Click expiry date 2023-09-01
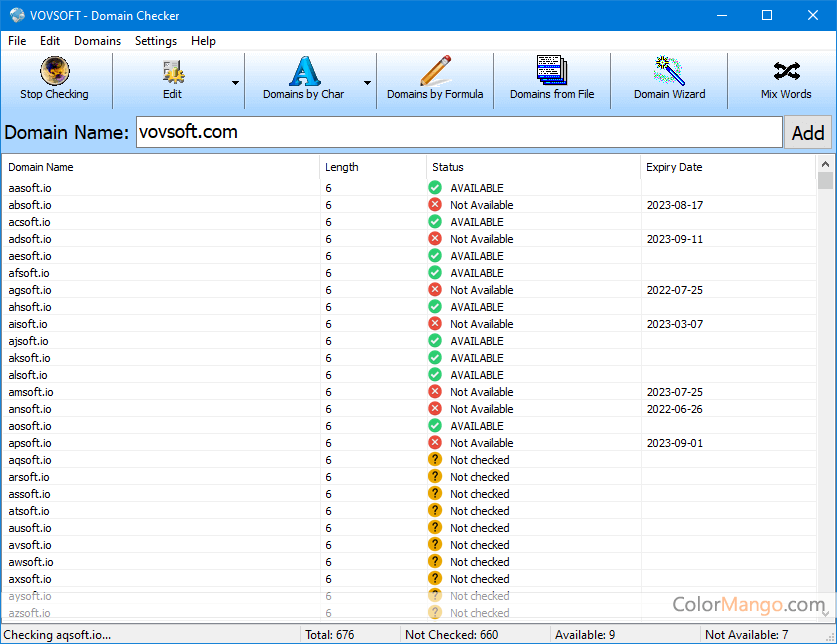 tap(675, 443)
